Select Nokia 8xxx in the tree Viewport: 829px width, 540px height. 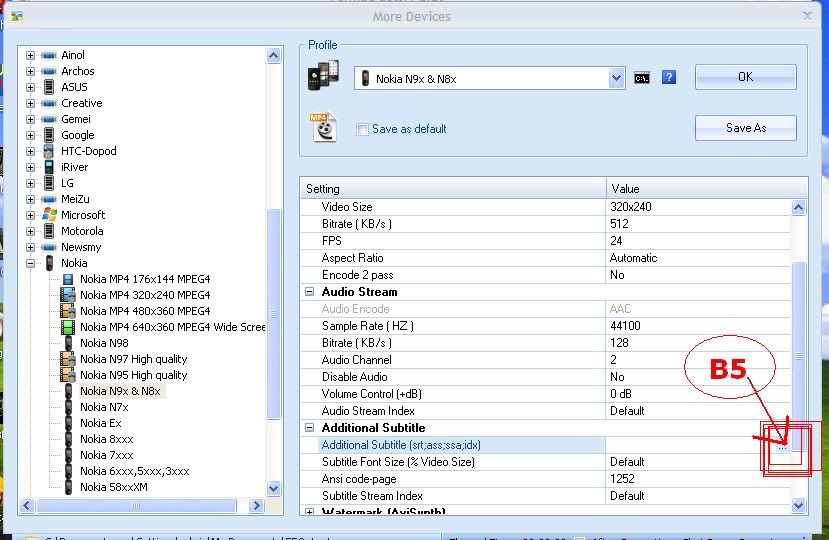coord(106,439)
